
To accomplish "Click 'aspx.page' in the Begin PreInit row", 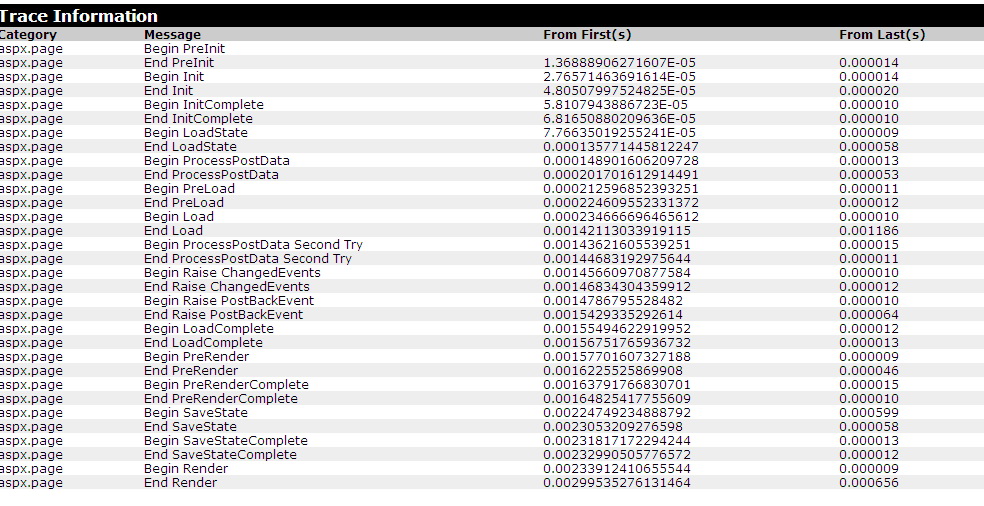I will 31,48.
